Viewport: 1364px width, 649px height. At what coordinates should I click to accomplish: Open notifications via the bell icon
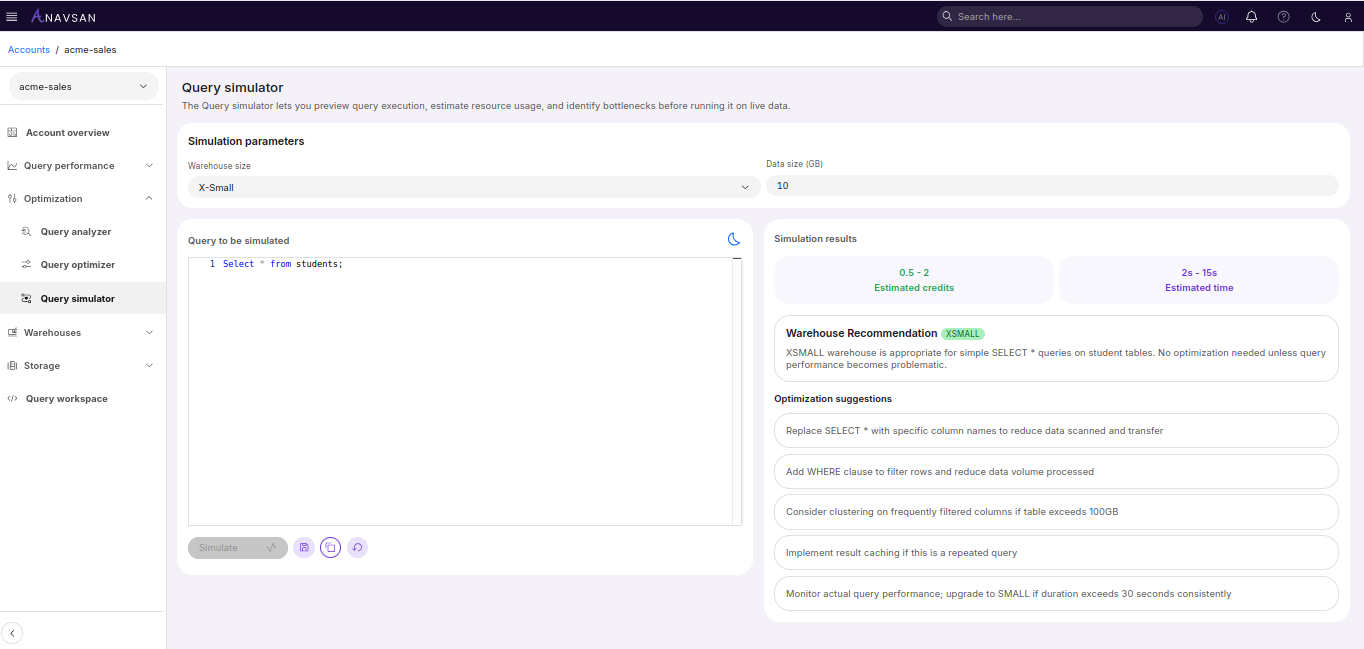(1251, 16)
